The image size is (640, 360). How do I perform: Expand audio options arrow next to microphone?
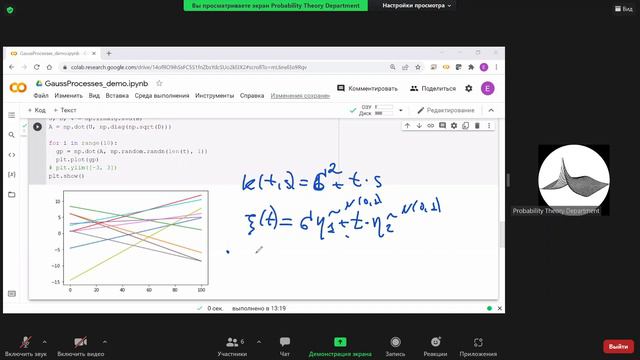(44, 342)
